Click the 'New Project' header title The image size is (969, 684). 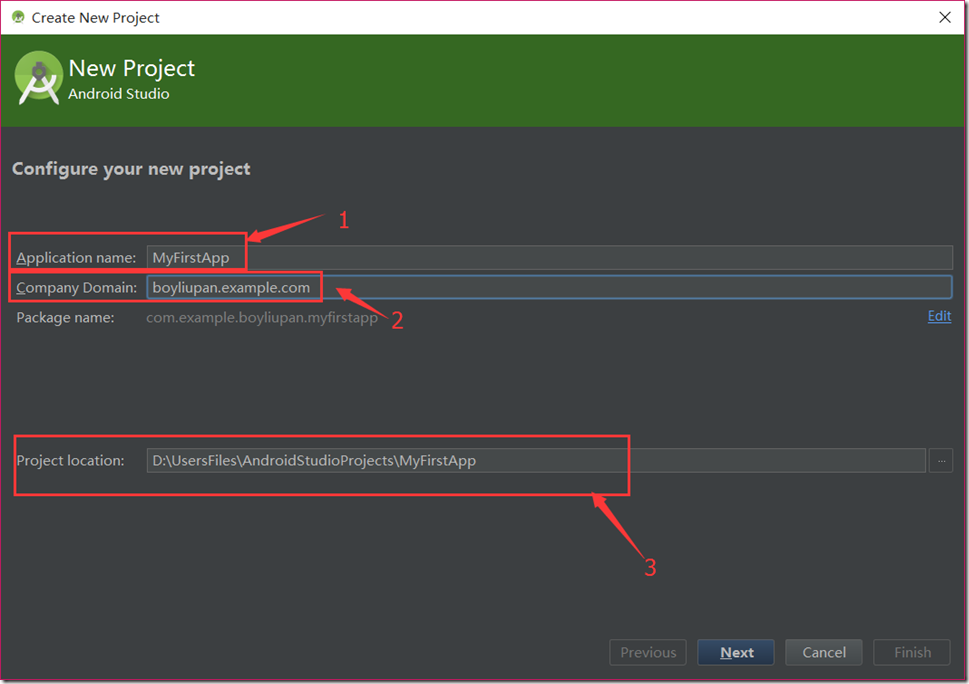131,68
